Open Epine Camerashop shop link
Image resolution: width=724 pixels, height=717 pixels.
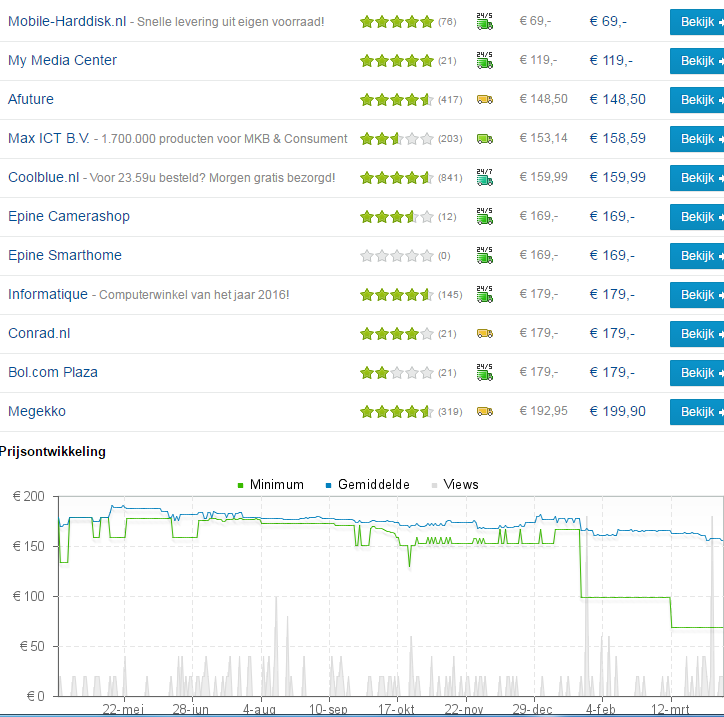[x=69, y=217]
